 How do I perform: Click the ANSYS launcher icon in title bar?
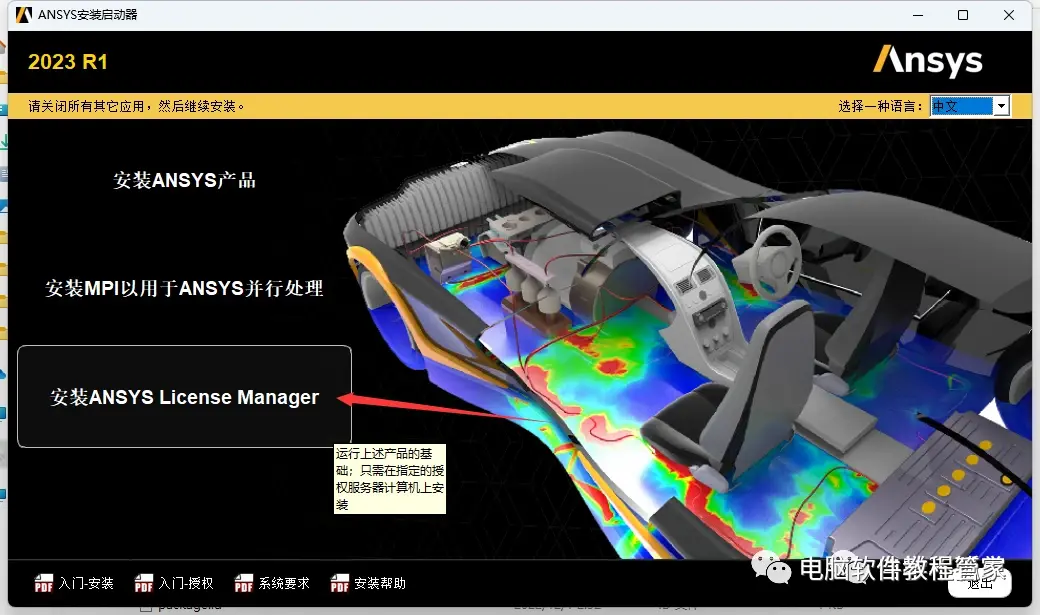pos(24,15)
